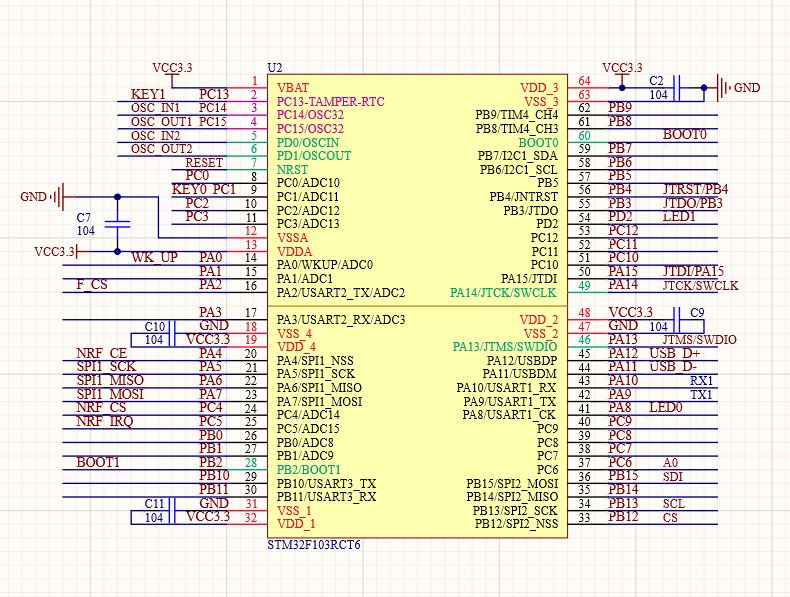Click pin number 64
The height and width of the screenshot is (597, 790).
pyautogui.click(x=584, y=81)
